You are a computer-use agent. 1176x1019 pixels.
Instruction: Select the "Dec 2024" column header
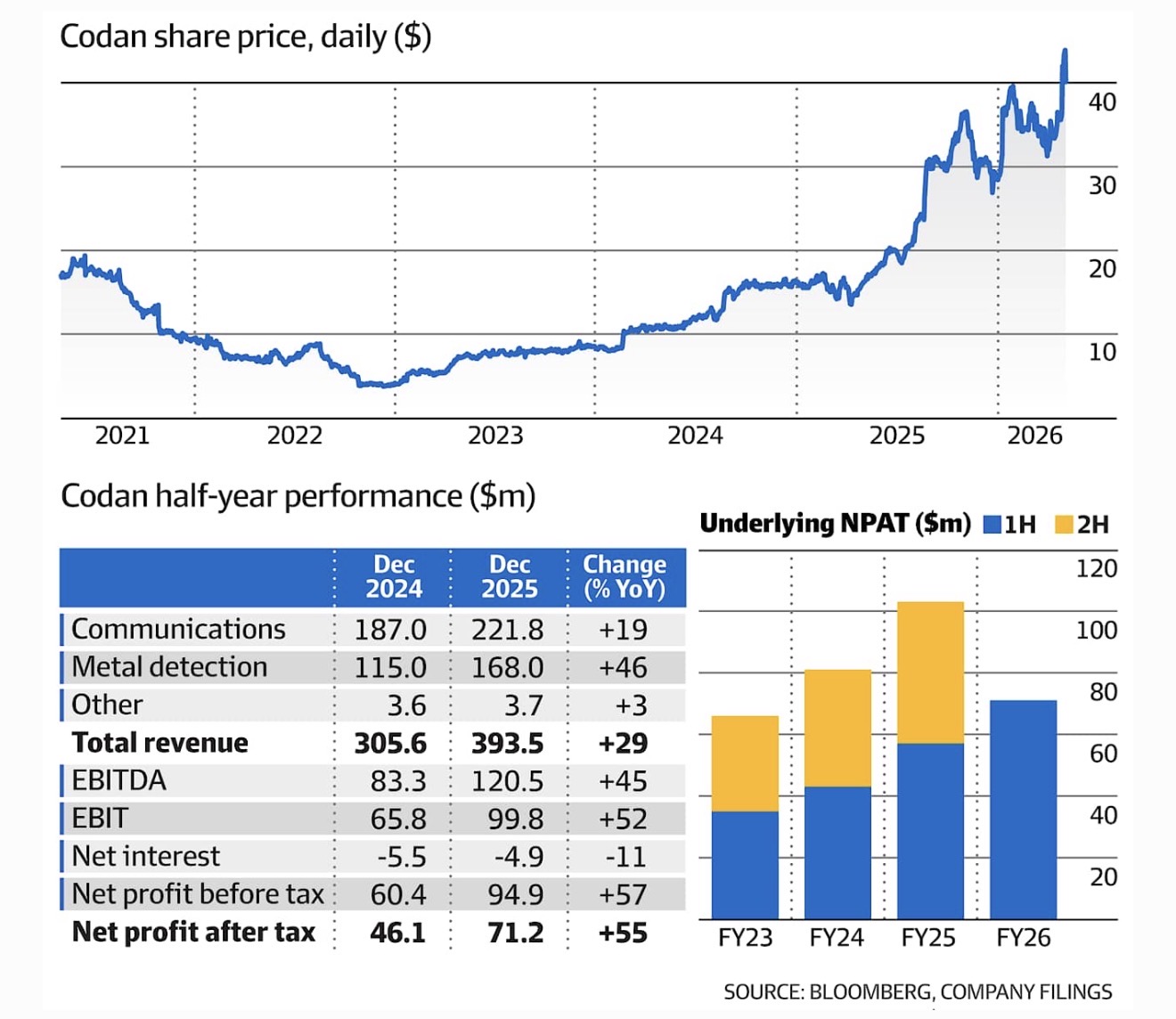click(394, 577)
